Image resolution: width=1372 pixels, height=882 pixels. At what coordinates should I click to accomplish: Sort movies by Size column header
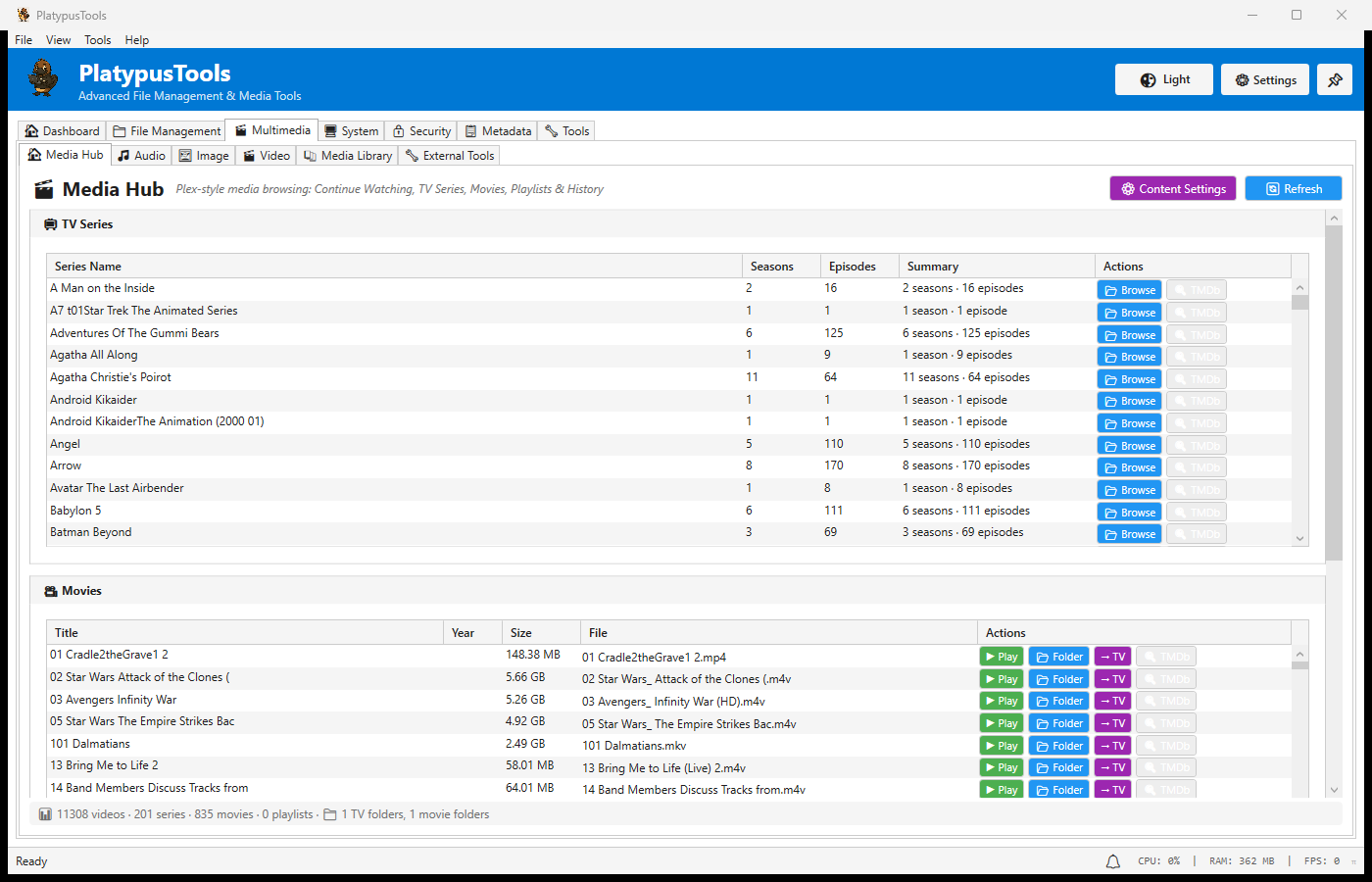521,633
